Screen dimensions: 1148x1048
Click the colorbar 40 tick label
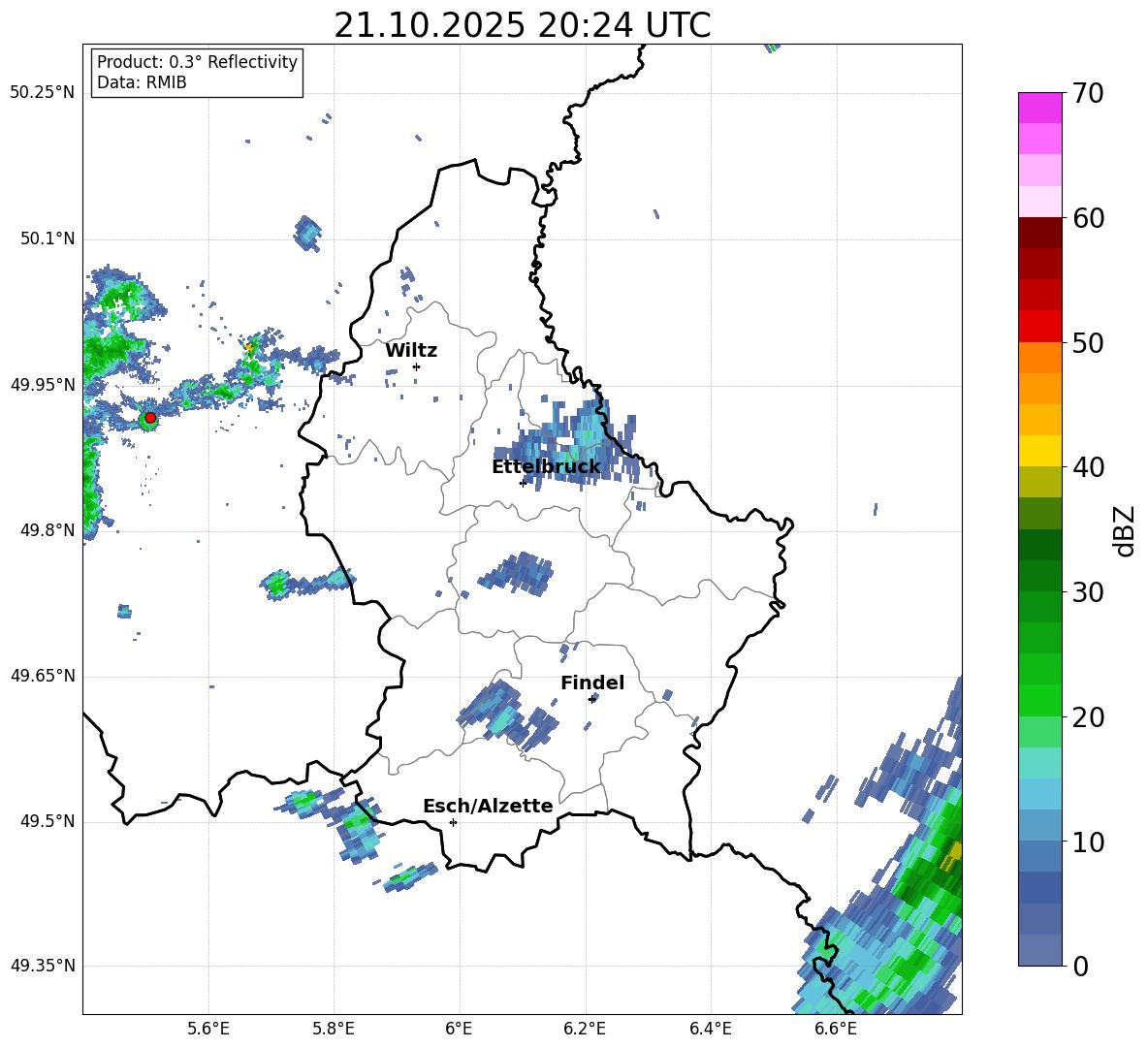click(x=1088, y=467)
